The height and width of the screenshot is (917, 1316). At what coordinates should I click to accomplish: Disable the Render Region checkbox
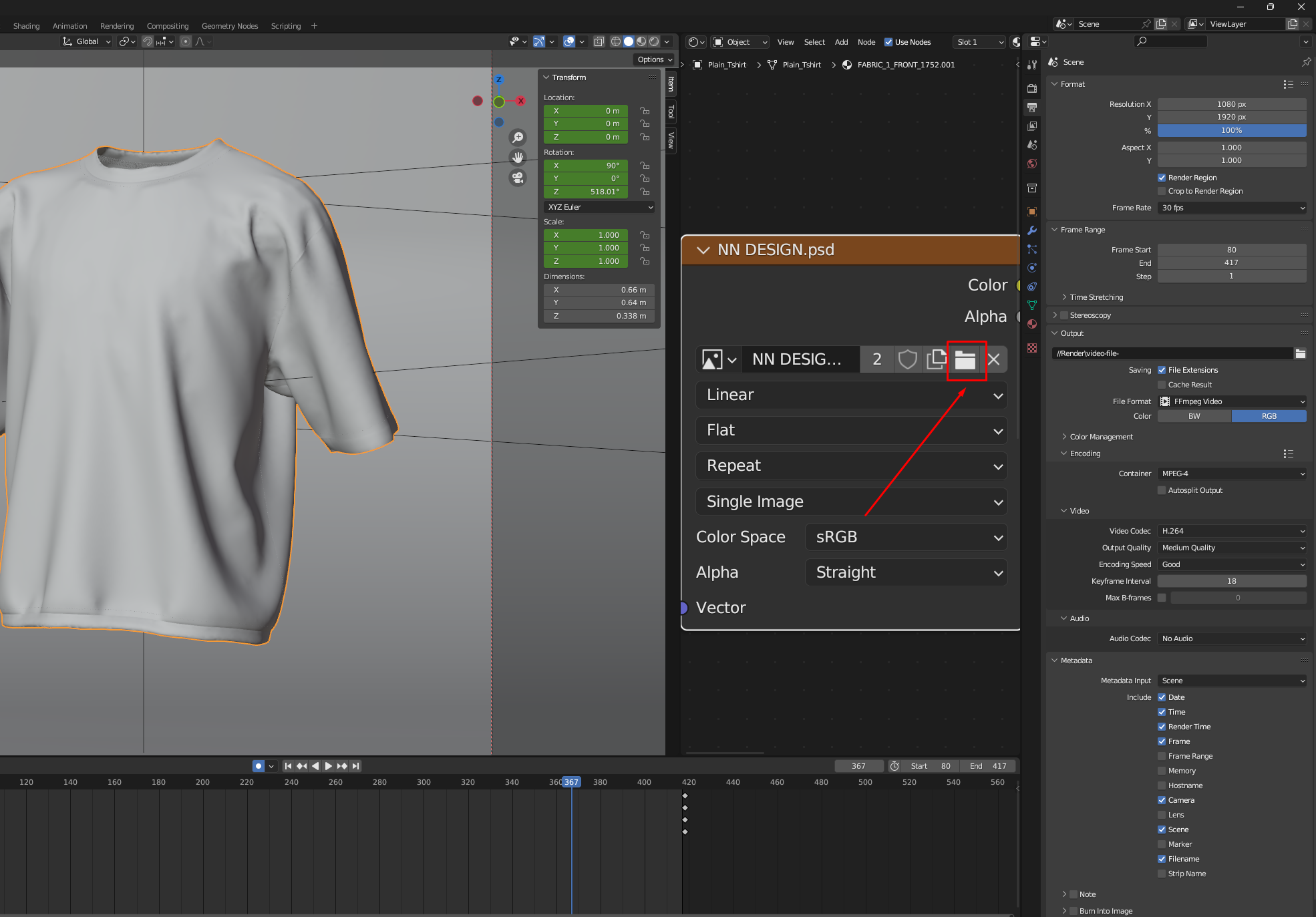(x=1162, y=178)
